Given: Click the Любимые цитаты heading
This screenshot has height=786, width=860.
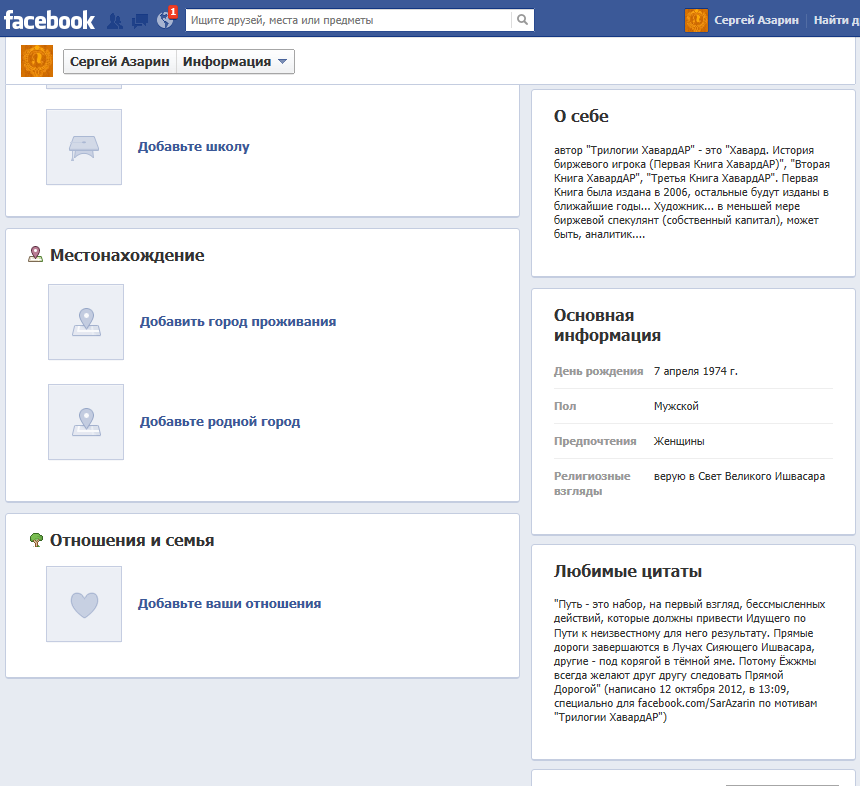Looking at the screenshot, I should pos(627,572).
